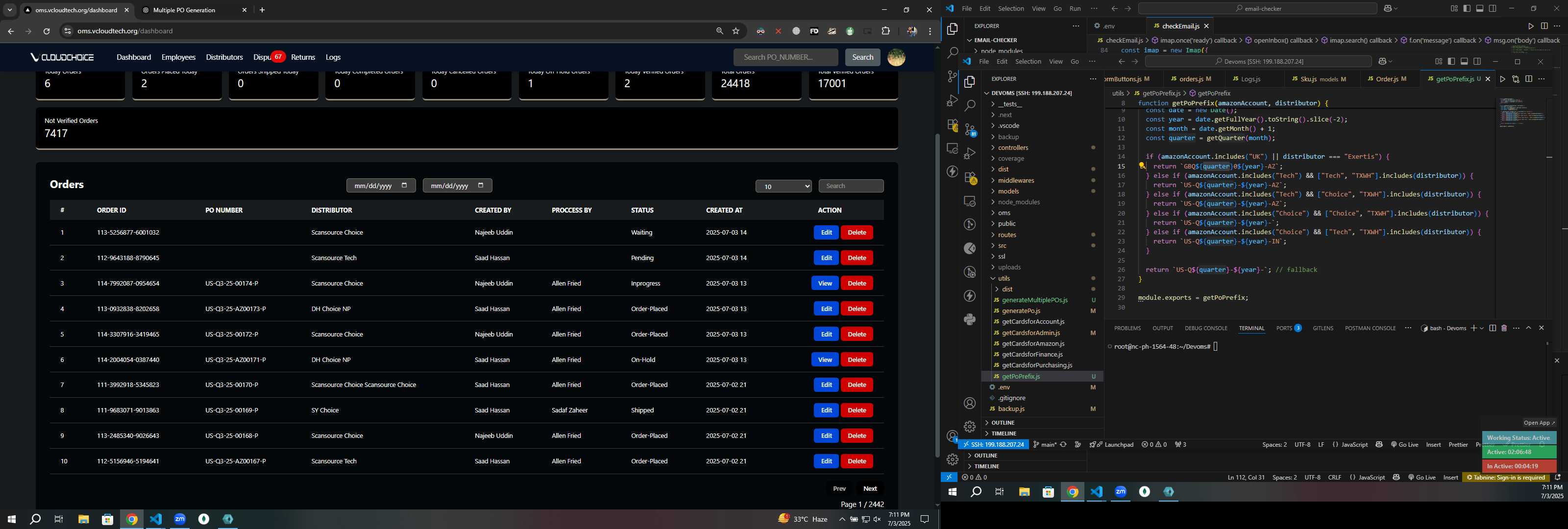Image resolution: width=1568 pixels, height=529 pixels.
Task: Click the Tabnine sign-in required status item
Action: (x=1506, y=478)
